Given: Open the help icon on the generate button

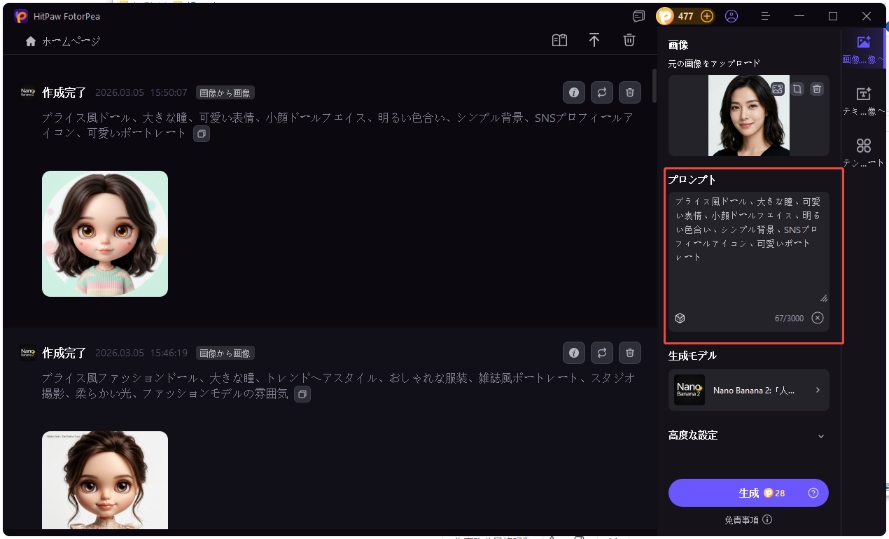Looking at the screenshot, I should click(813, 493).
